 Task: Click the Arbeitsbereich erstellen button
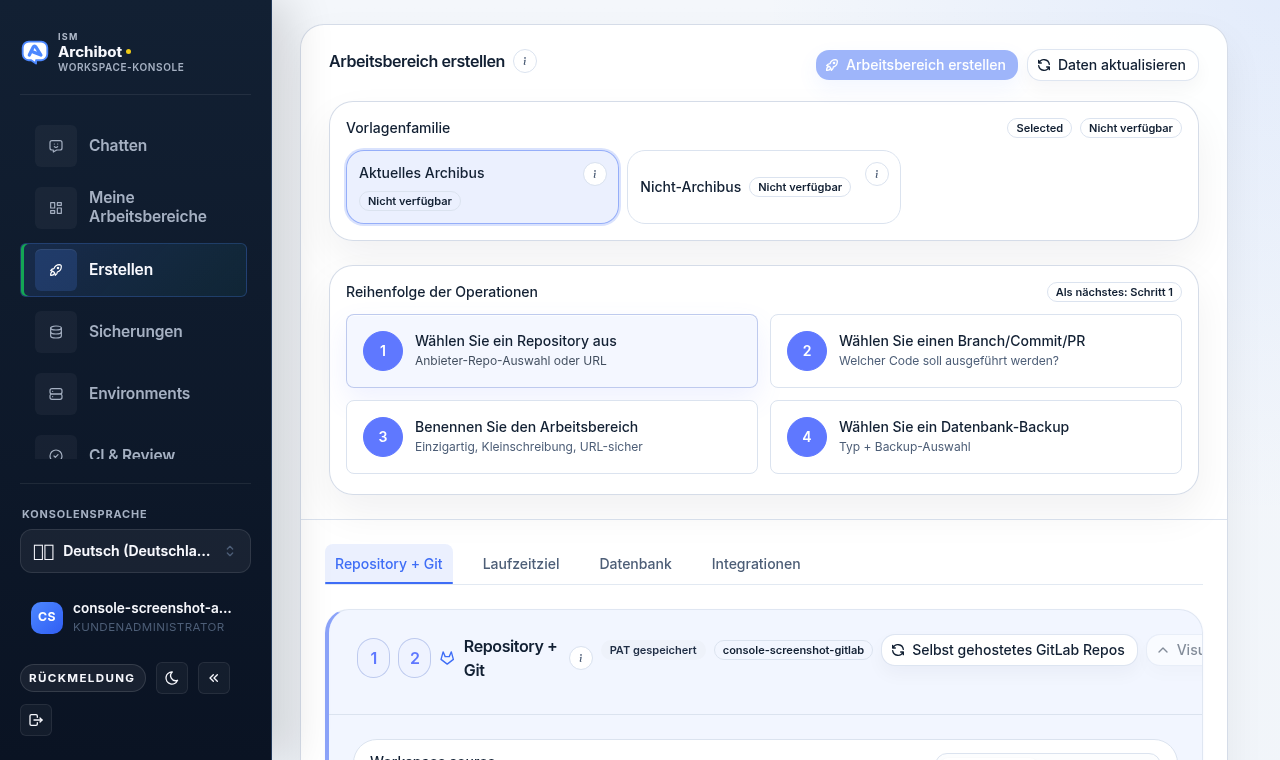pos(917,65)
